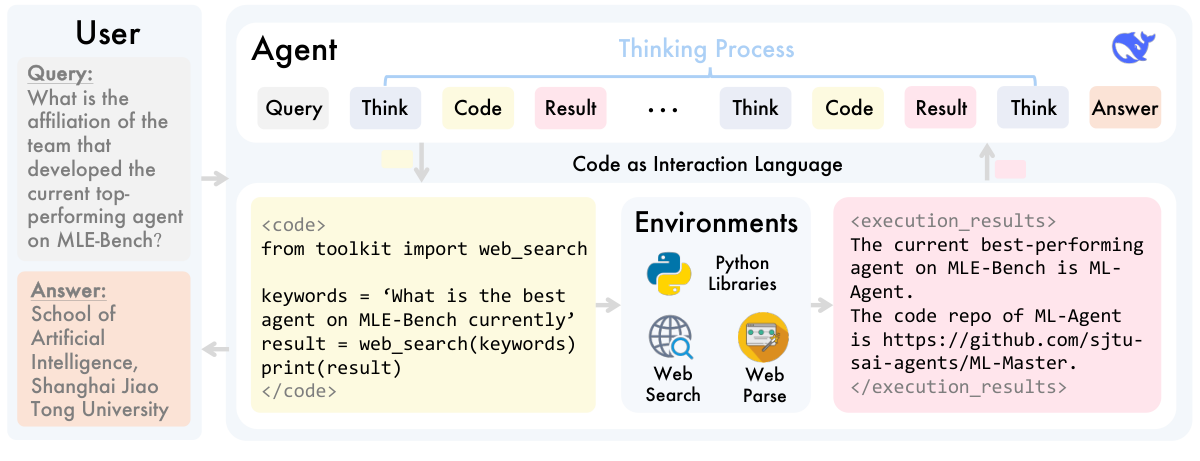Screen dimensions: 1200x461
Task: Click the Python Libraries logo icon
Action: coord(669,272)
